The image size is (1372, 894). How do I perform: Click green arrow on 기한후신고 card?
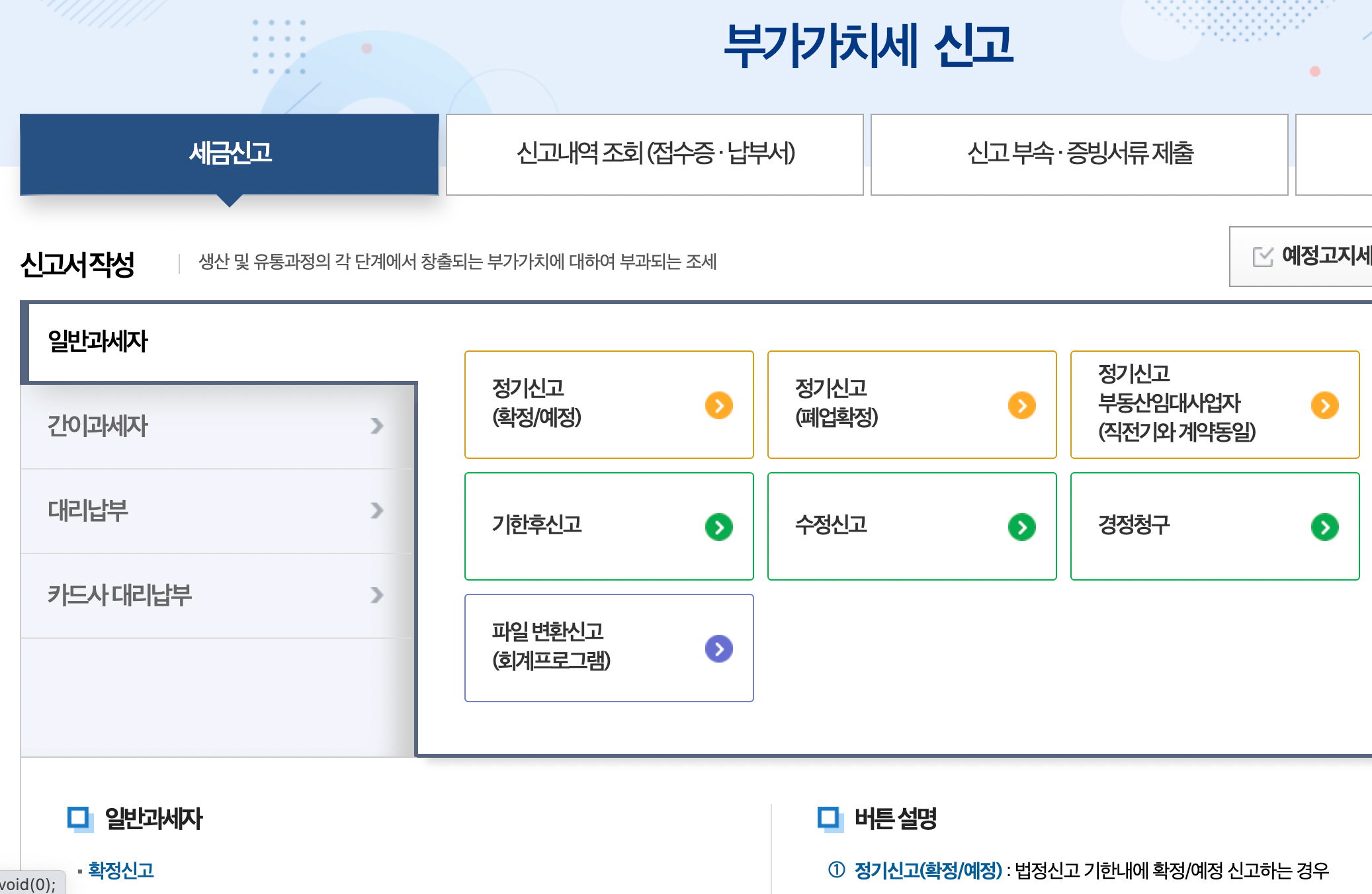coord(718,527)
